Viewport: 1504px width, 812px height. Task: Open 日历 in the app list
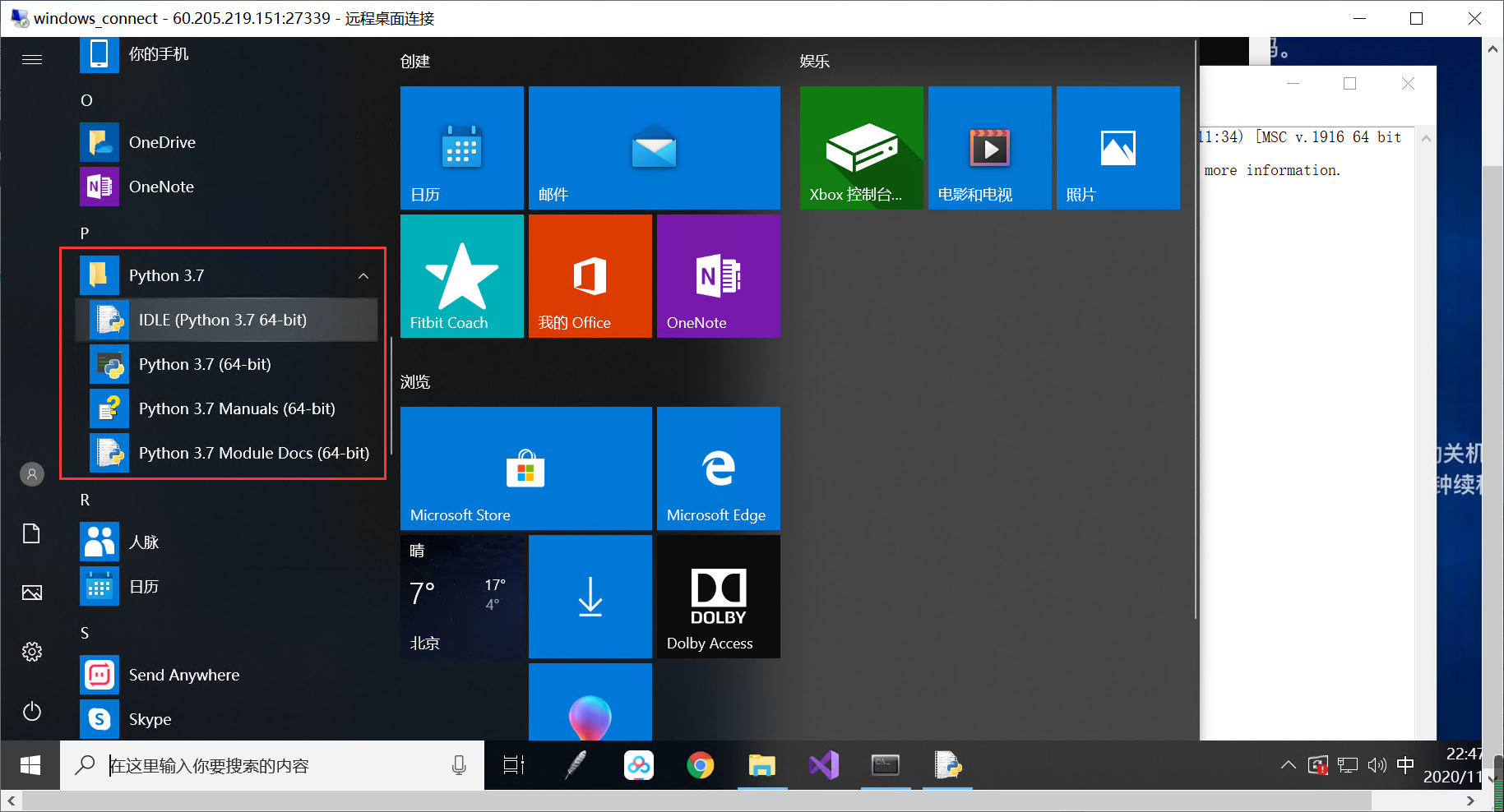(x=229, y=586)
